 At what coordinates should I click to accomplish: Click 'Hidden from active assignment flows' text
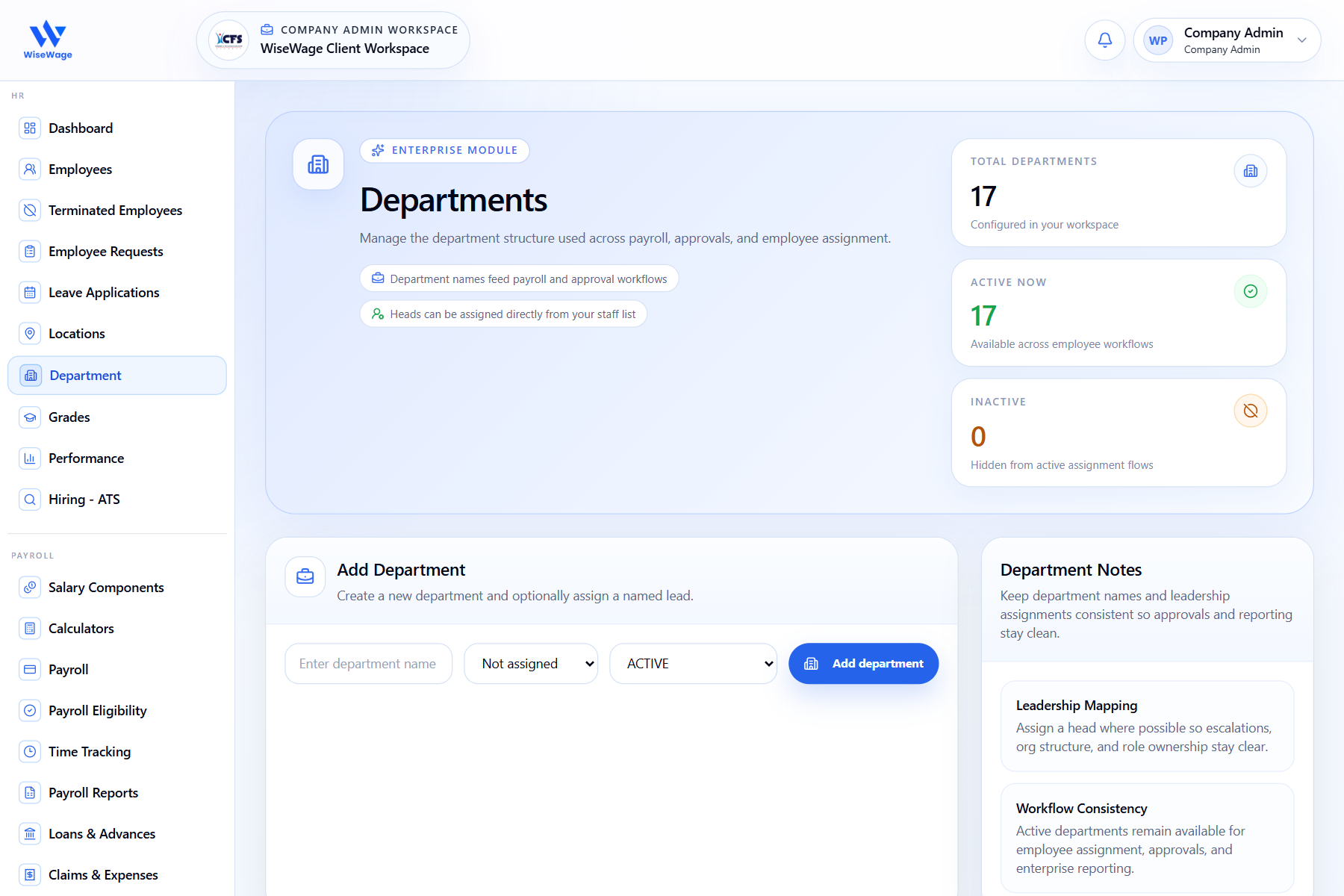click(x=1062, y=465)
